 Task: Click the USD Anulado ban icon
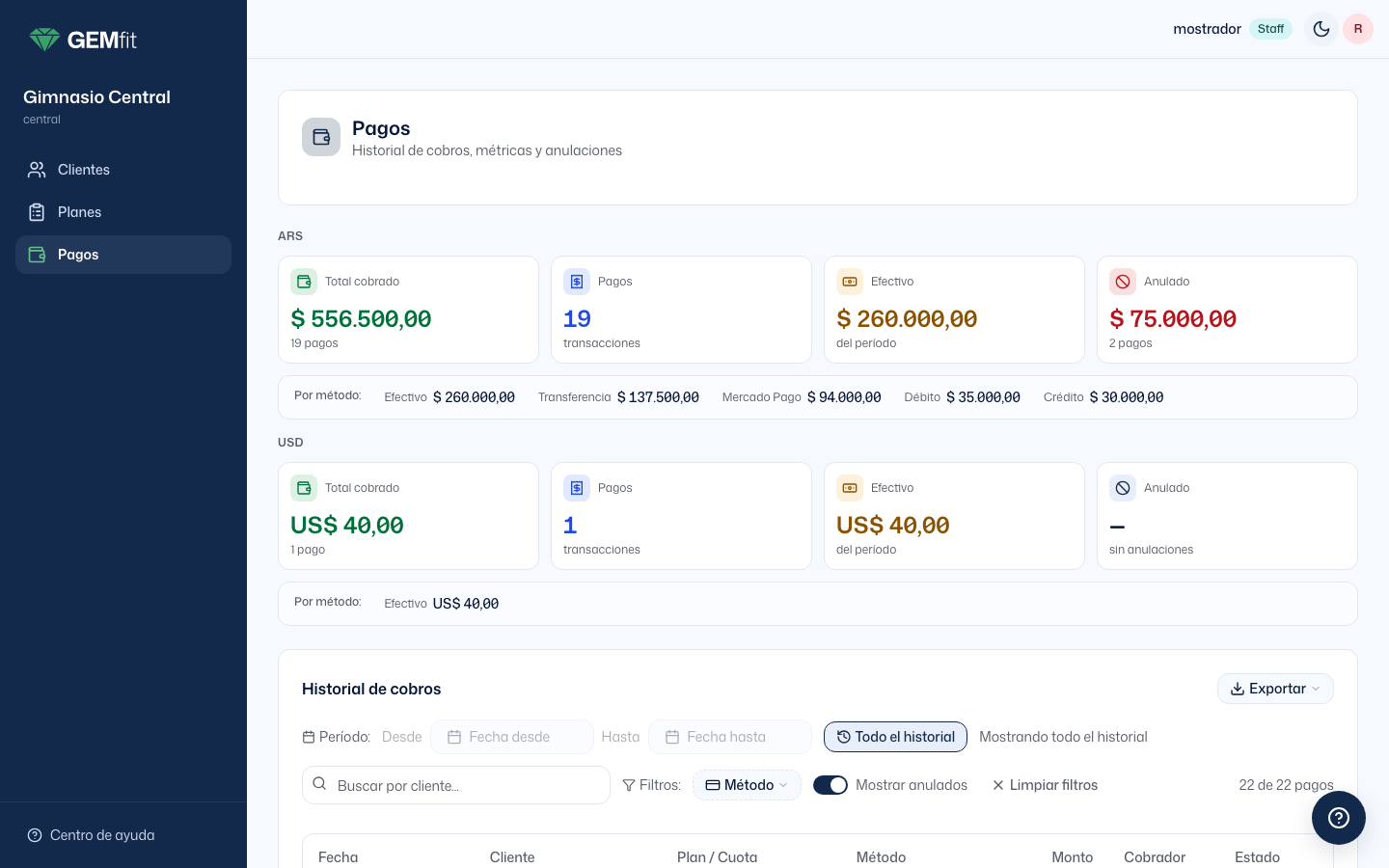click(x=1123, y=488)
